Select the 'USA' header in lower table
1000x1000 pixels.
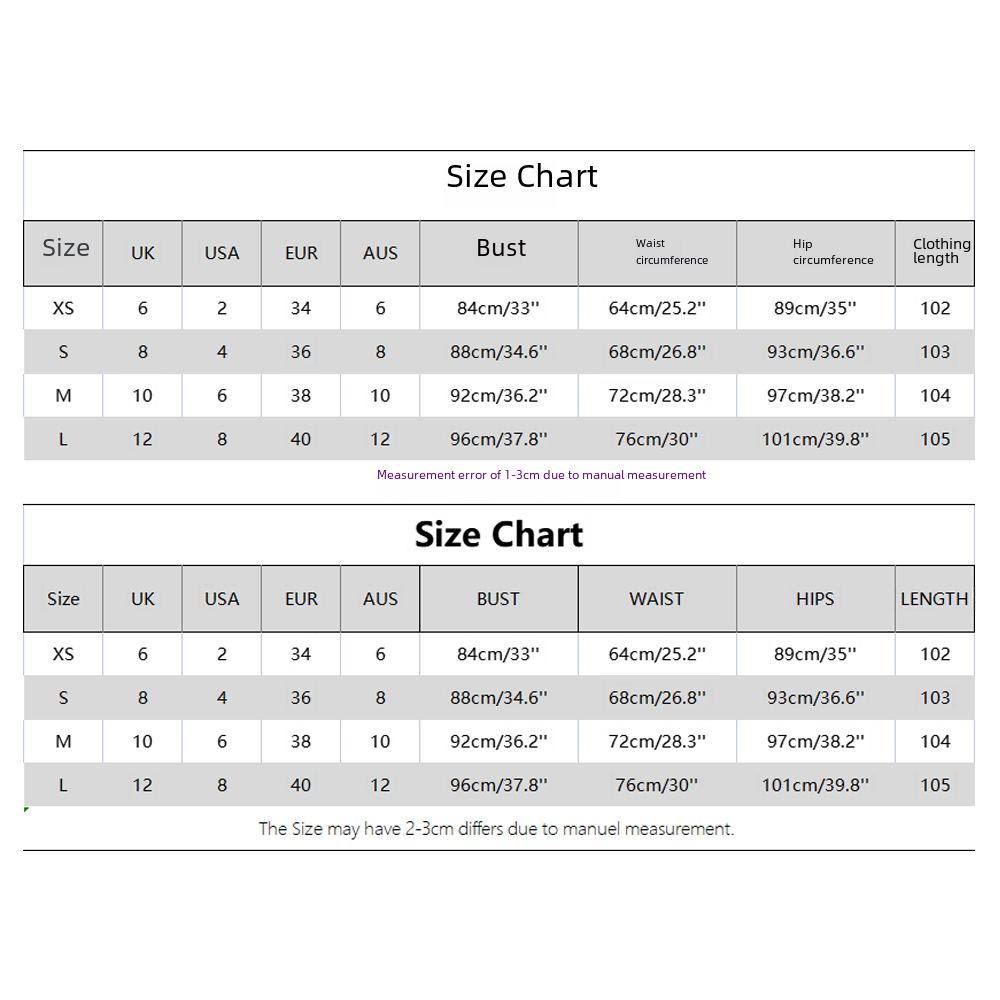[x=222, y=599]
